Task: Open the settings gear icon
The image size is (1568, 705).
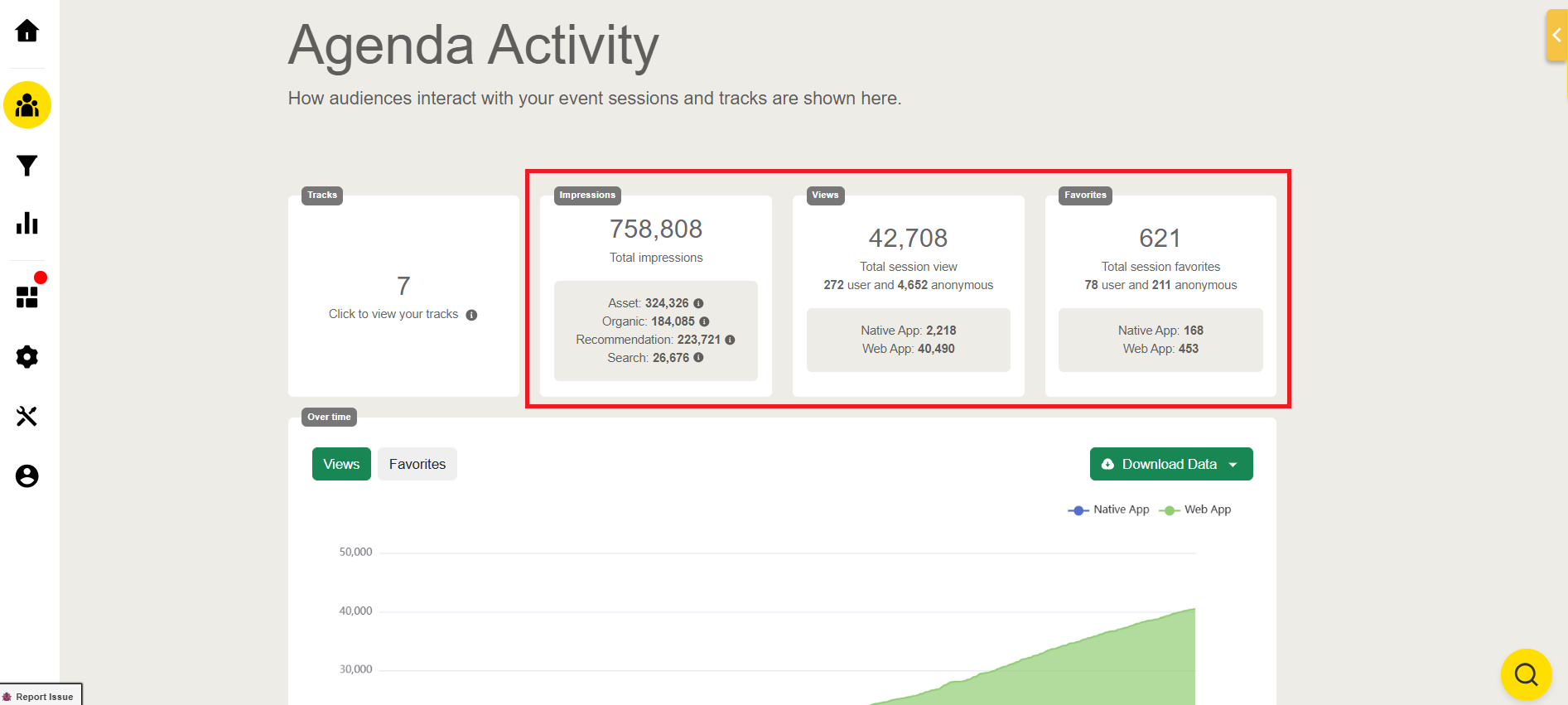Action: point(27,357)
